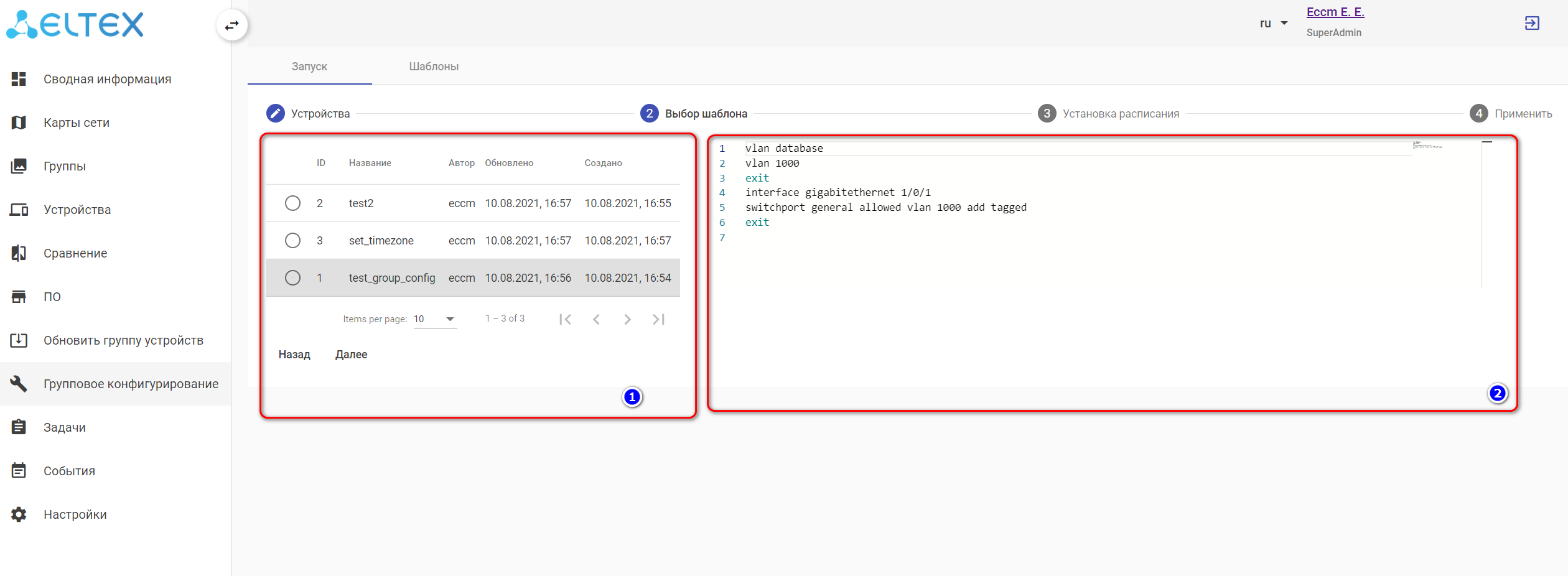This screenshot has width=1568, height=576.
Task: Switch to the Шаблоны tab
Action: (434, 67)
